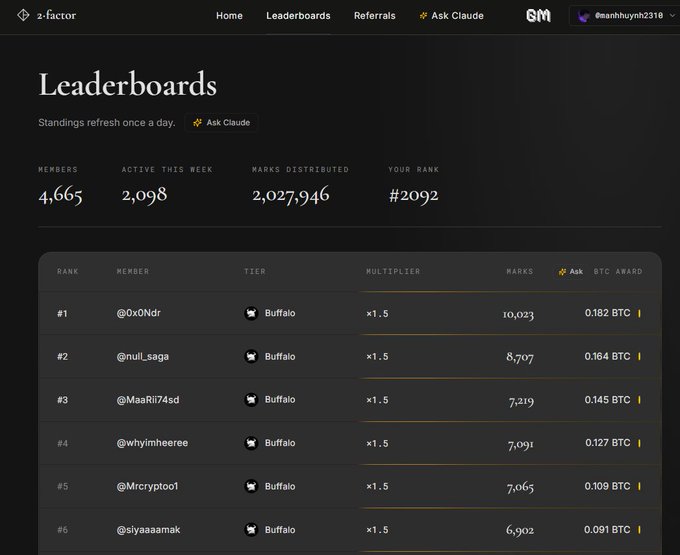
Task: Open member @siyaaaamak
Action: [x=148, y=529]
